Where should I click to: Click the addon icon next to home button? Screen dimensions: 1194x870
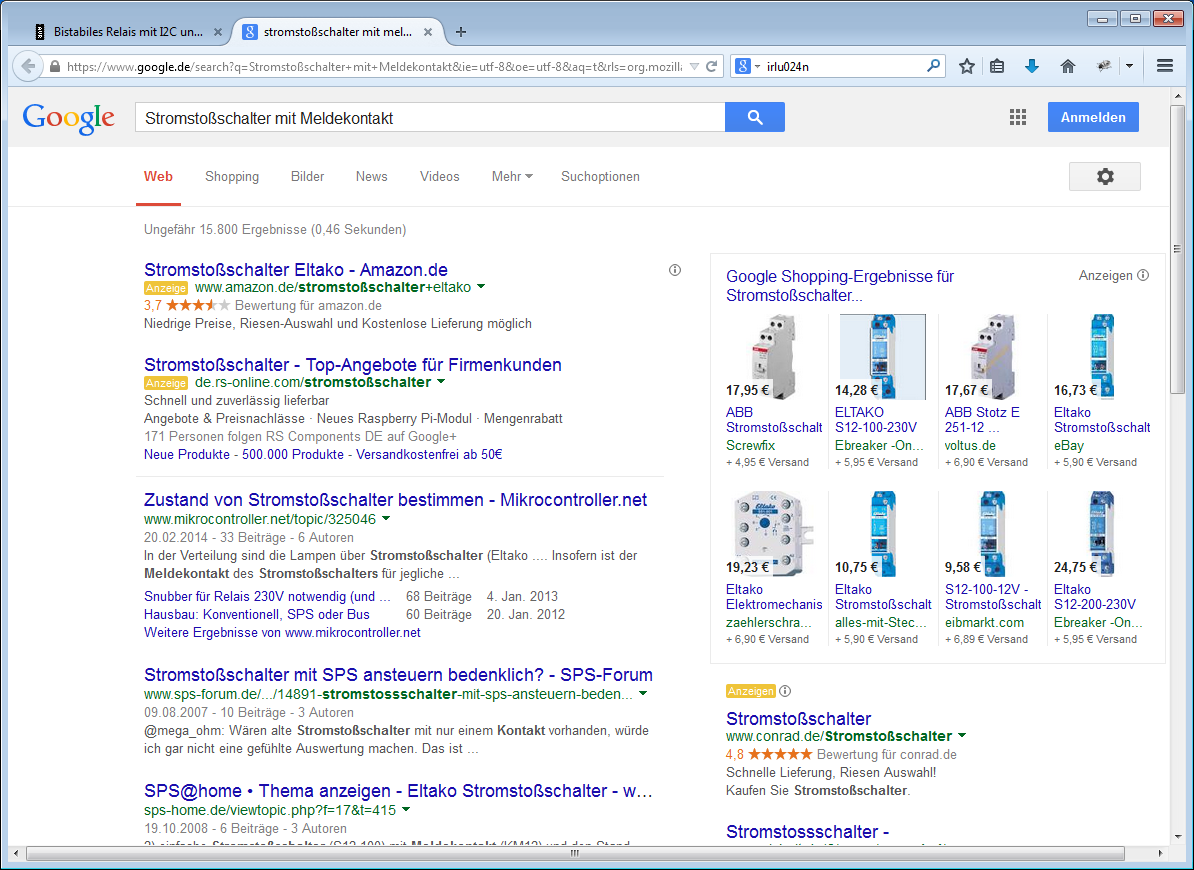coord(1104,66)
